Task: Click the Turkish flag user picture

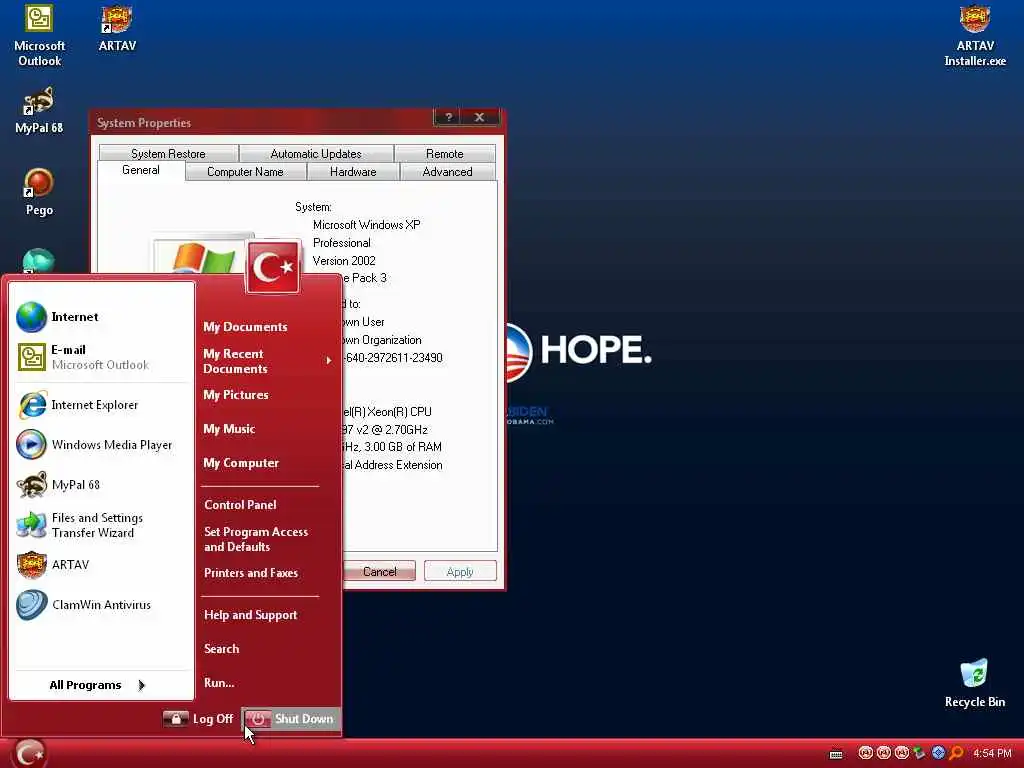Action: pos(273,266)
